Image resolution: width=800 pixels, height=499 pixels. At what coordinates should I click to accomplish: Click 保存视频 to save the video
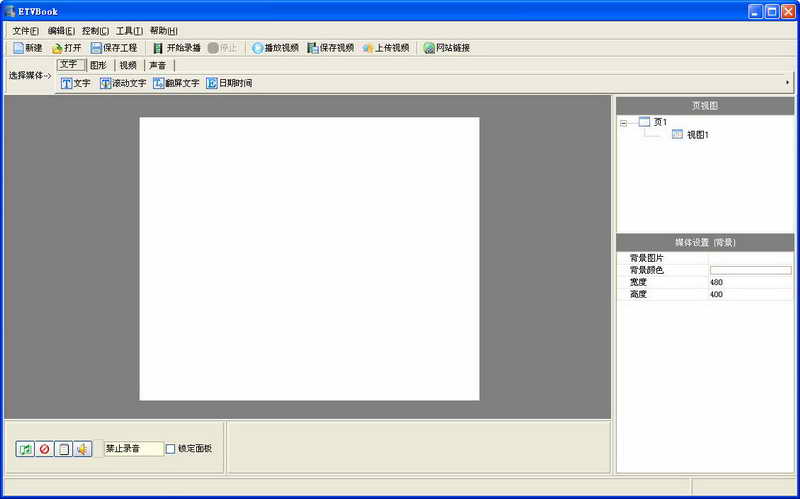click(331, 48)
